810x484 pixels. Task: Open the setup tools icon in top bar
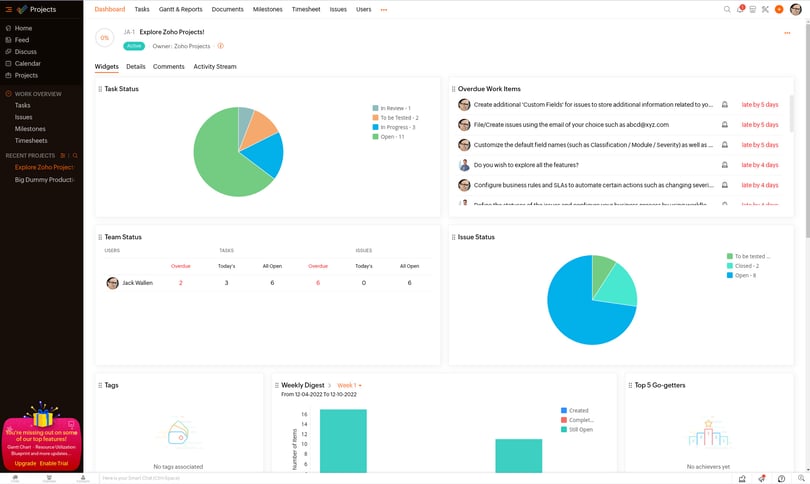(765, 9)
